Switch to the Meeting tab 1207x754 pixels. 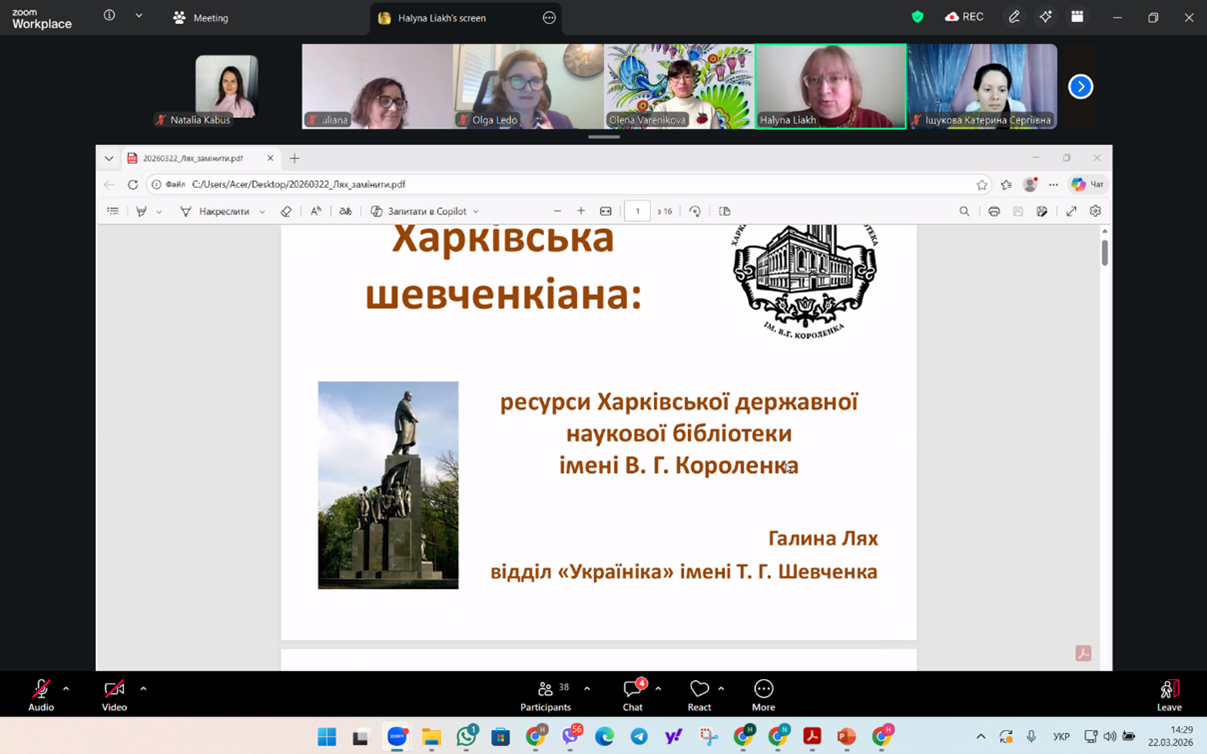pyautogui.click(x=201, y=18)
